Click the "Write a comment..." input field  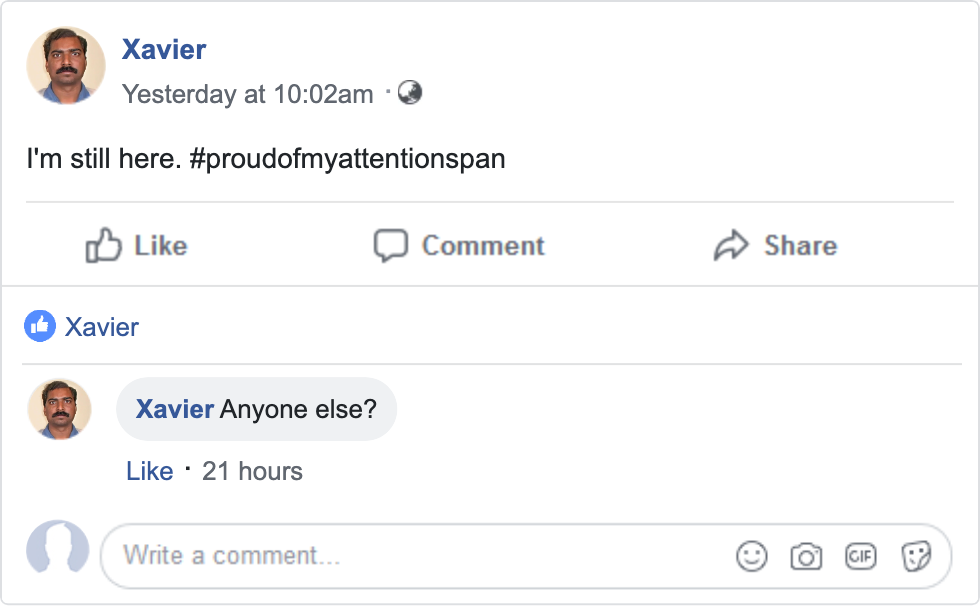tap(420, 556)
